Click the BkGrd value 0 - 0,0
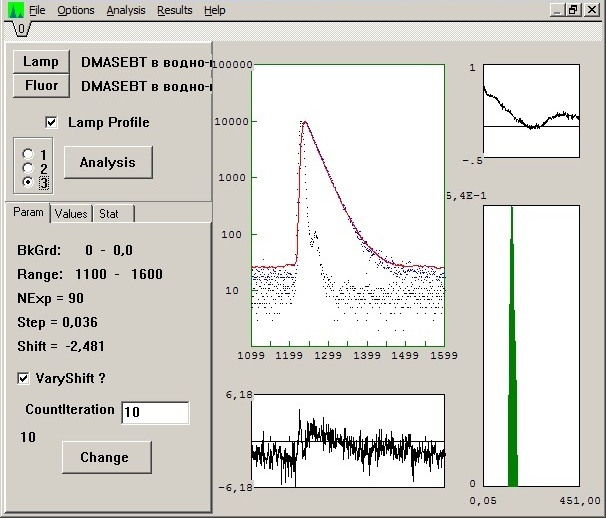This screenshot has height=518, width=606. click(x=109, y=250)
